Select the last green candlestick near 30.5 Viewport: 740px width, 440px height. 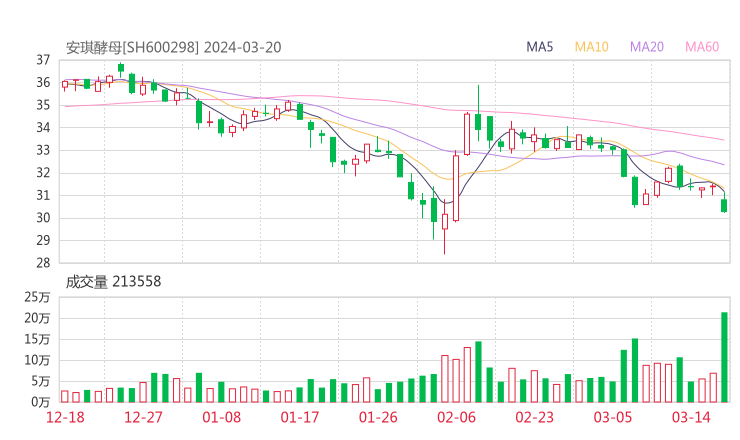pos(724,205)
